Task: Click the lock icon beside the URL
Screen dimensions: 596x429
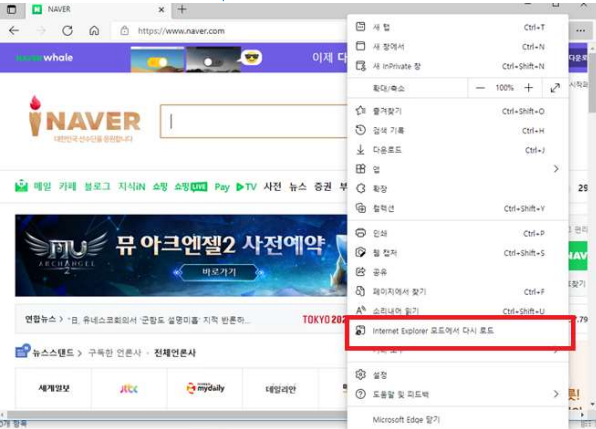Action: (x=125, y=31)
